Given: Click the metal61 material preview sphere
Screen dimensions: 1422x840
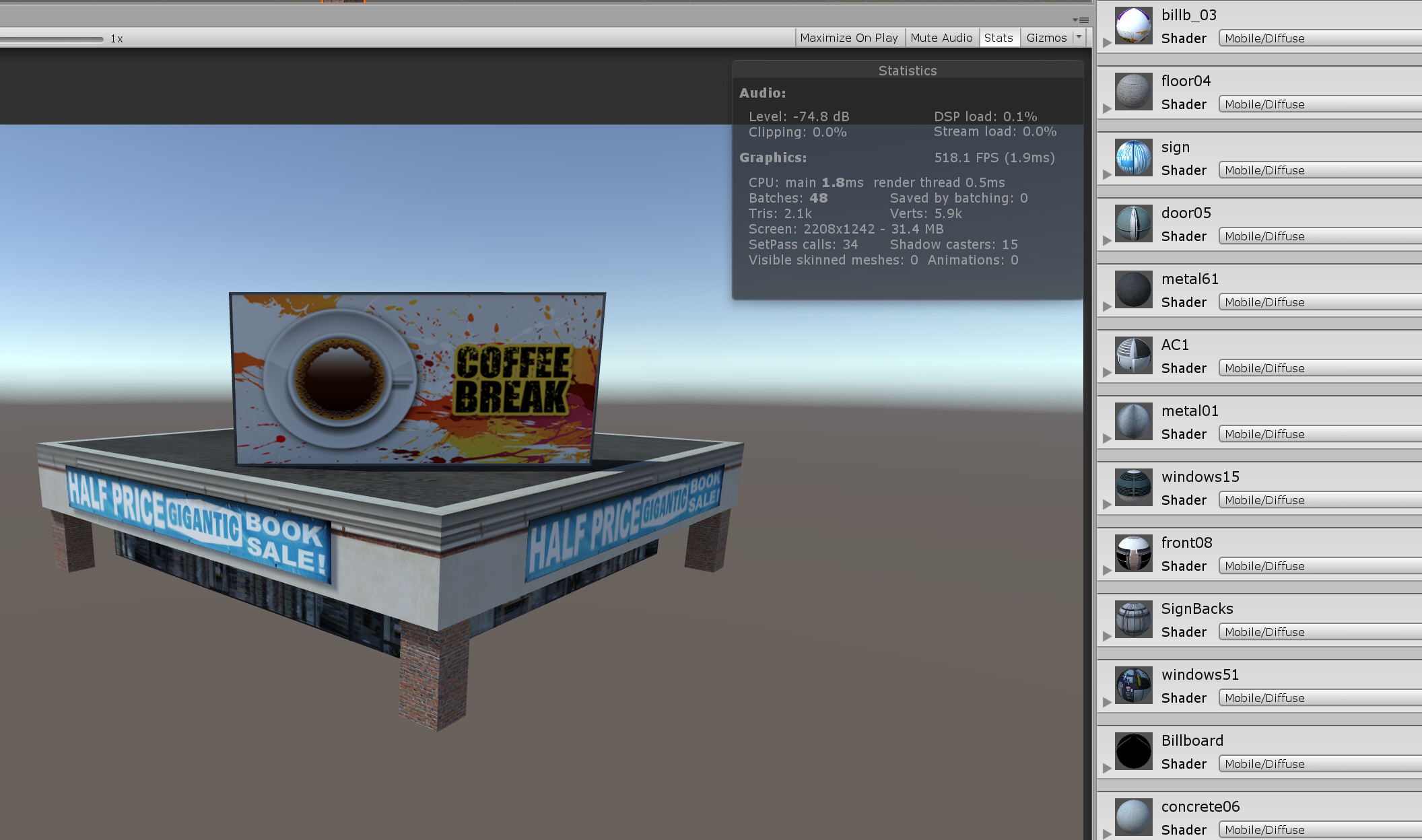Looking at the screenshot, I should point(1132,289).
